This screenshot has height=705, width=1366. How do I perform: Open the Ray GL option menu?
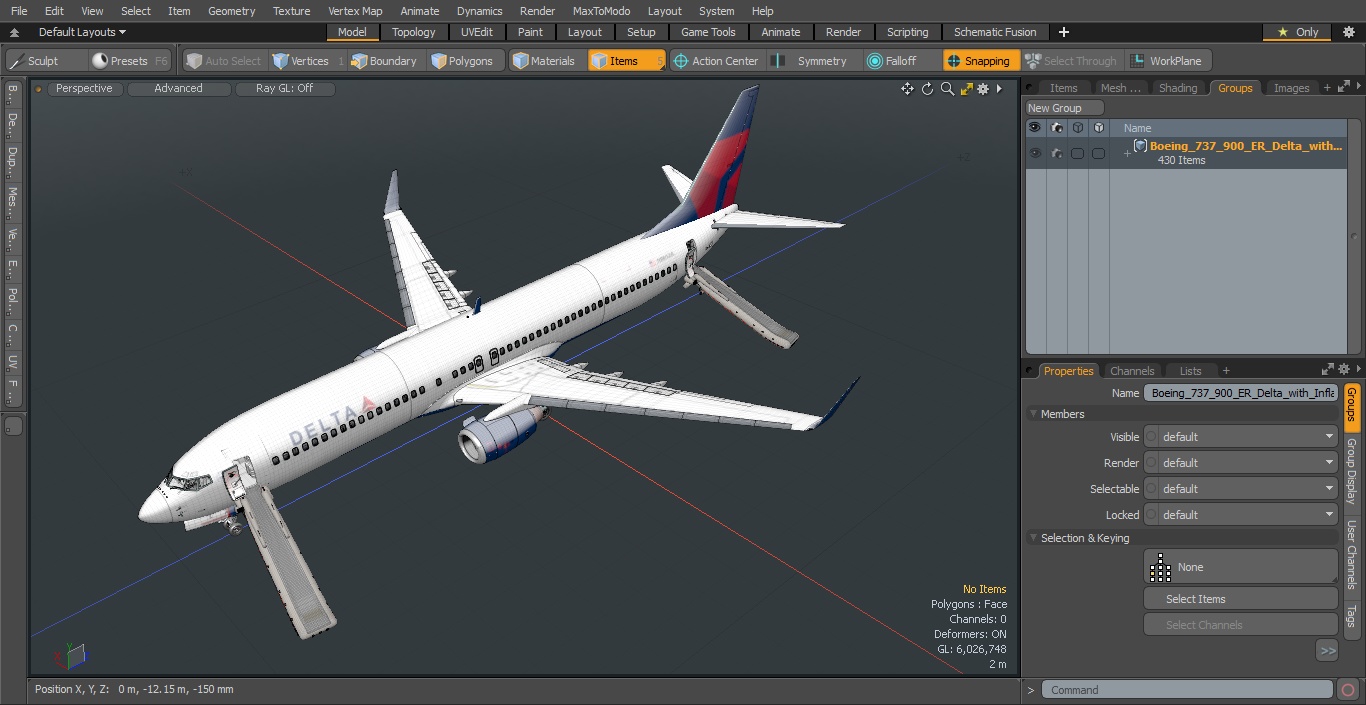point(285,89)
